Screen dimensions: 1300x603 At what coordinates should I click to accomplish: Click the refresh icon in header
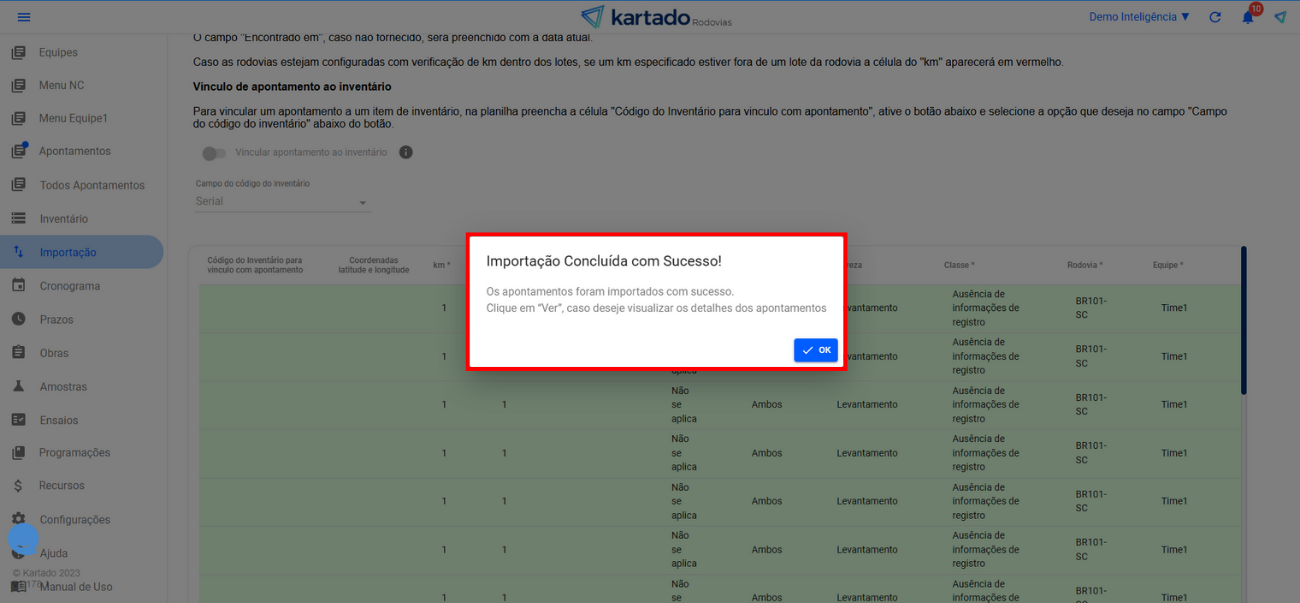[1215, 17]
